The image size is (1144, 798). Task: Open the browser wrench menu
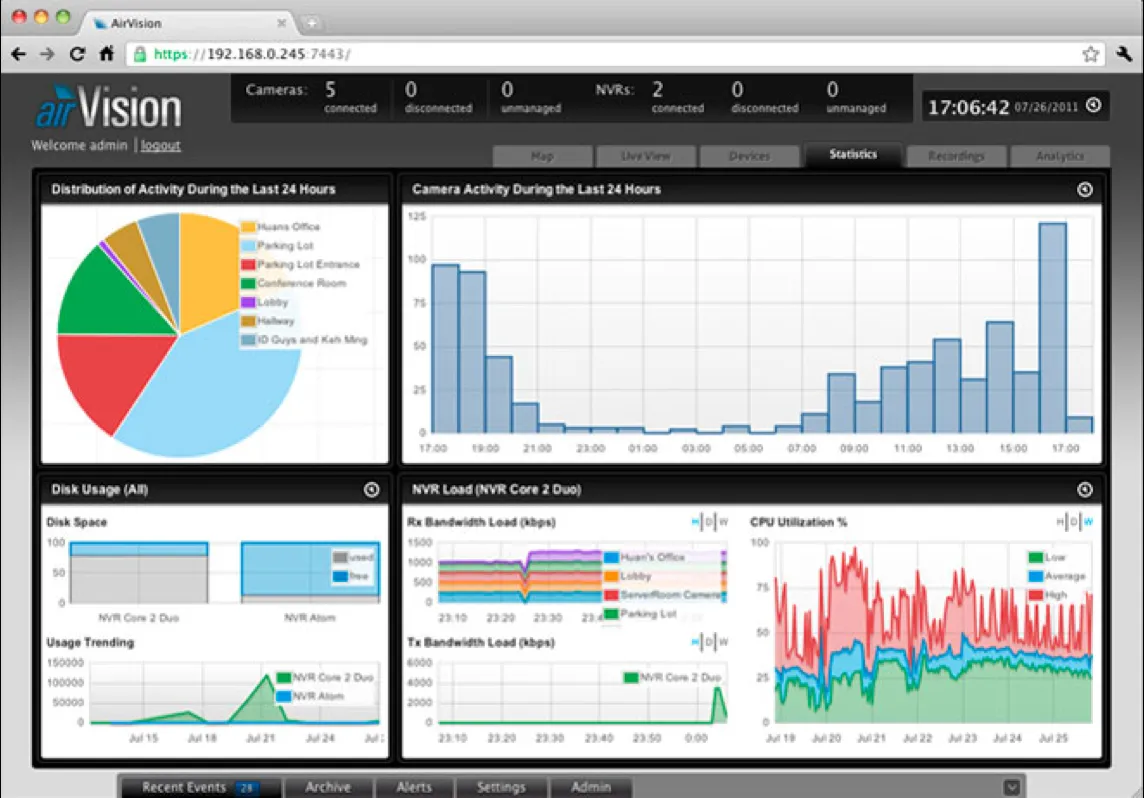[x=1123, y=54]
